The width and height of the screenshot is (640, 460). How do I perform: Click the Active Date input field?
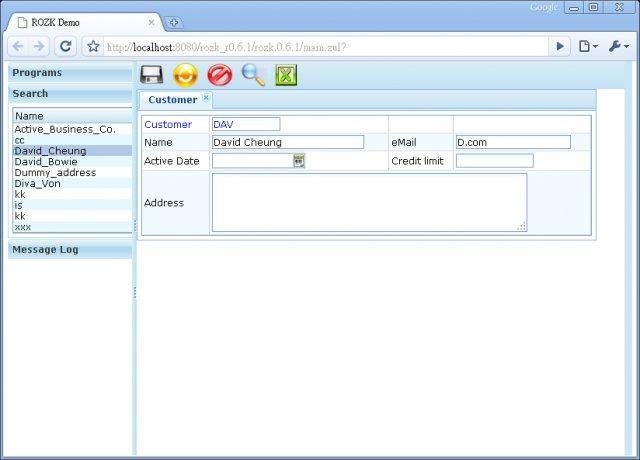click(253, 161)
